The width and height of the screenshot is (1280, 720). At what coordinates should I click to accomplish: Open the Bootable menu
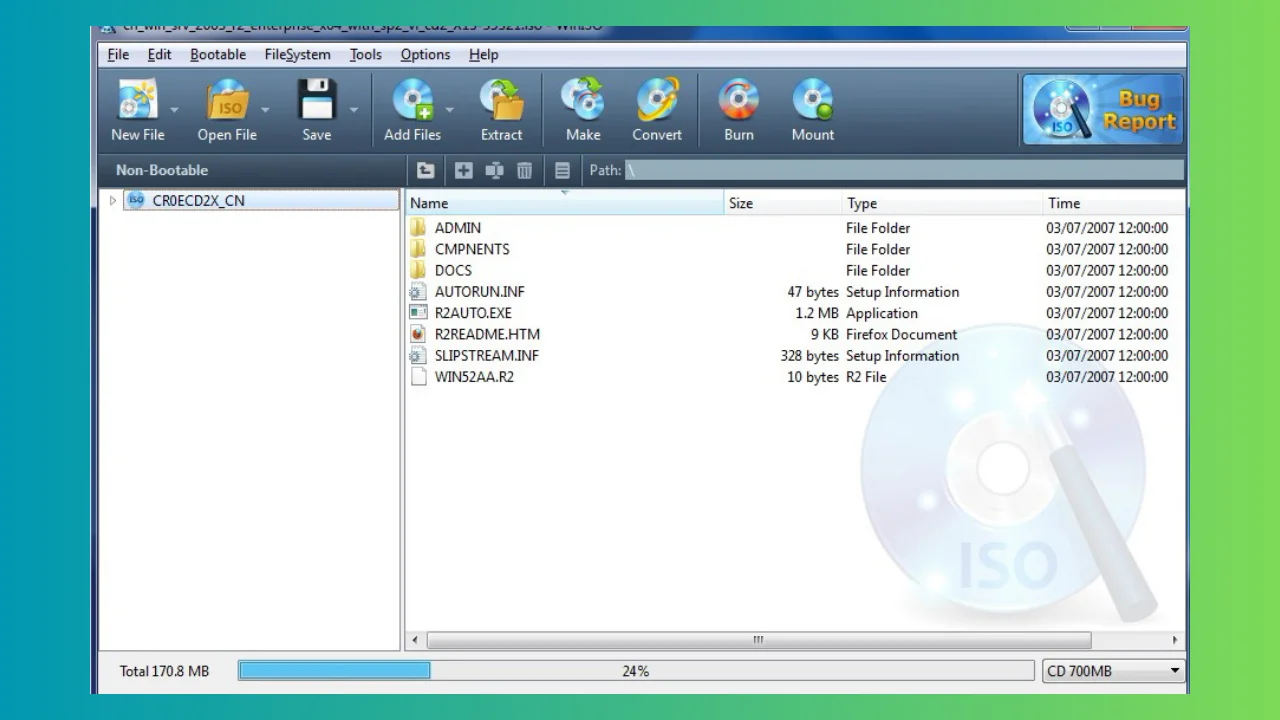pos(218,55)
